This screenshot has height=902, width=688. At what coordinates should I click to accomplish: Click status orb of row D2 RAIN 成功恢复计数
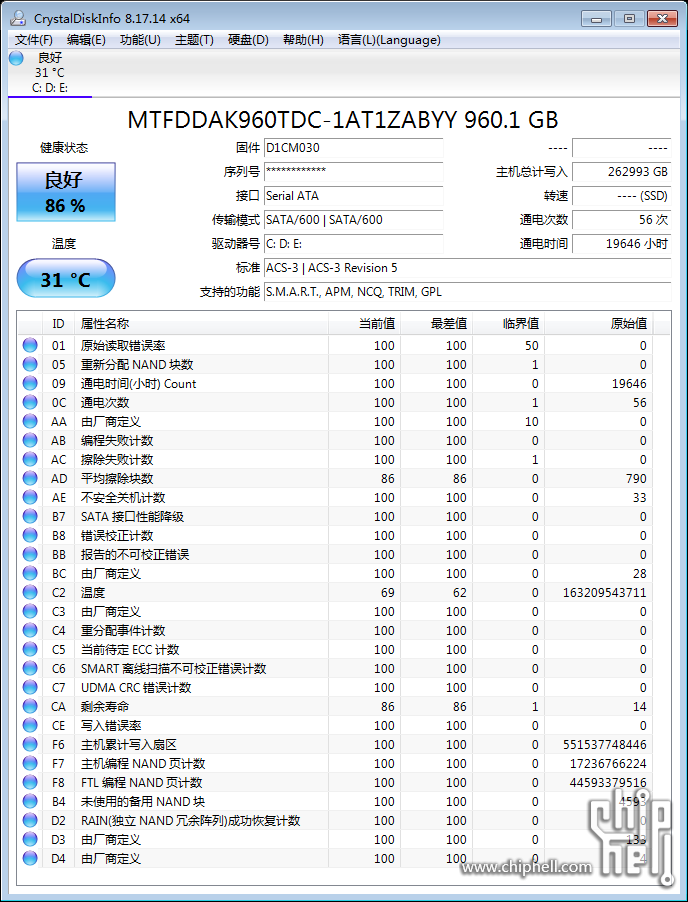(30, 820)
